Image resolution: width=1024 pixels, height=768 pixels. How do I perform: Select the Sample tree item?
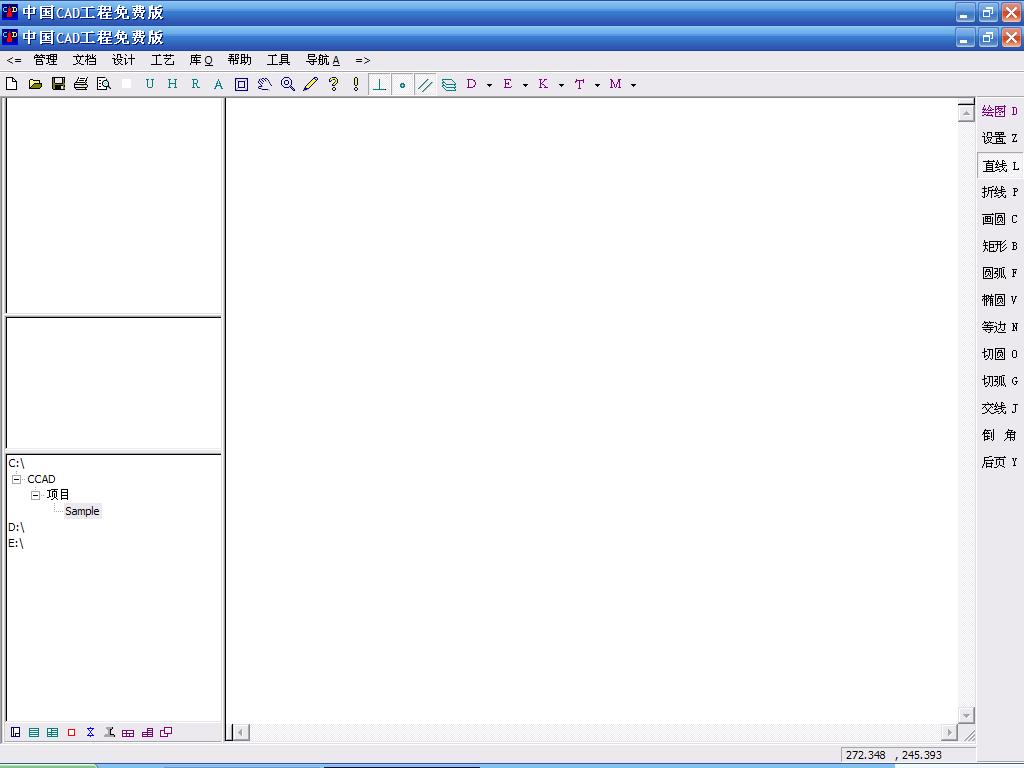pos(82,511)
